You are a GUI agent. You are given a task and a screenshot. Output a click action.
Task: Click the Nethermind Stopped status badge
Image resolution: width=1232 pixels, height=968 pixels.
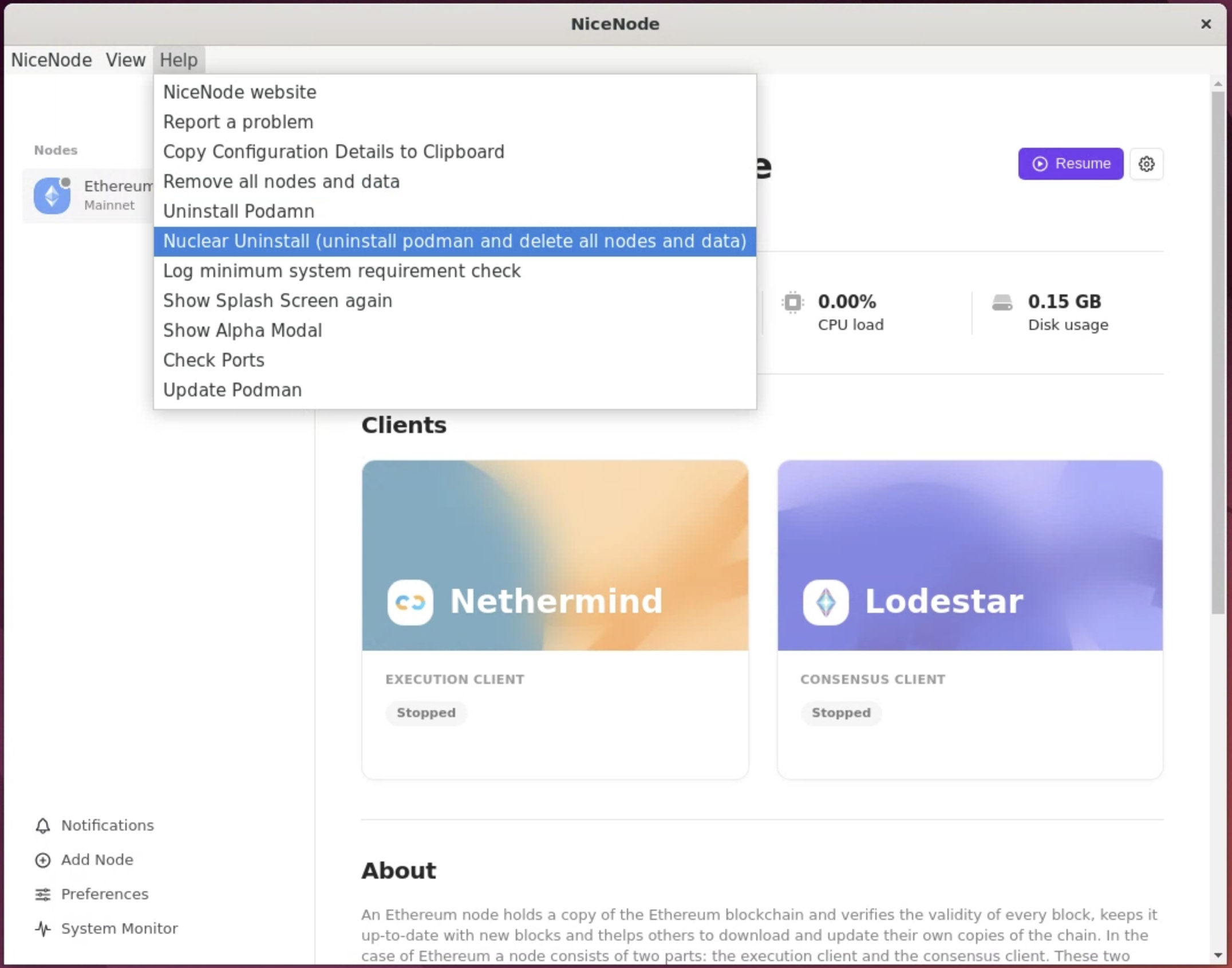click(x=426, y=713)
